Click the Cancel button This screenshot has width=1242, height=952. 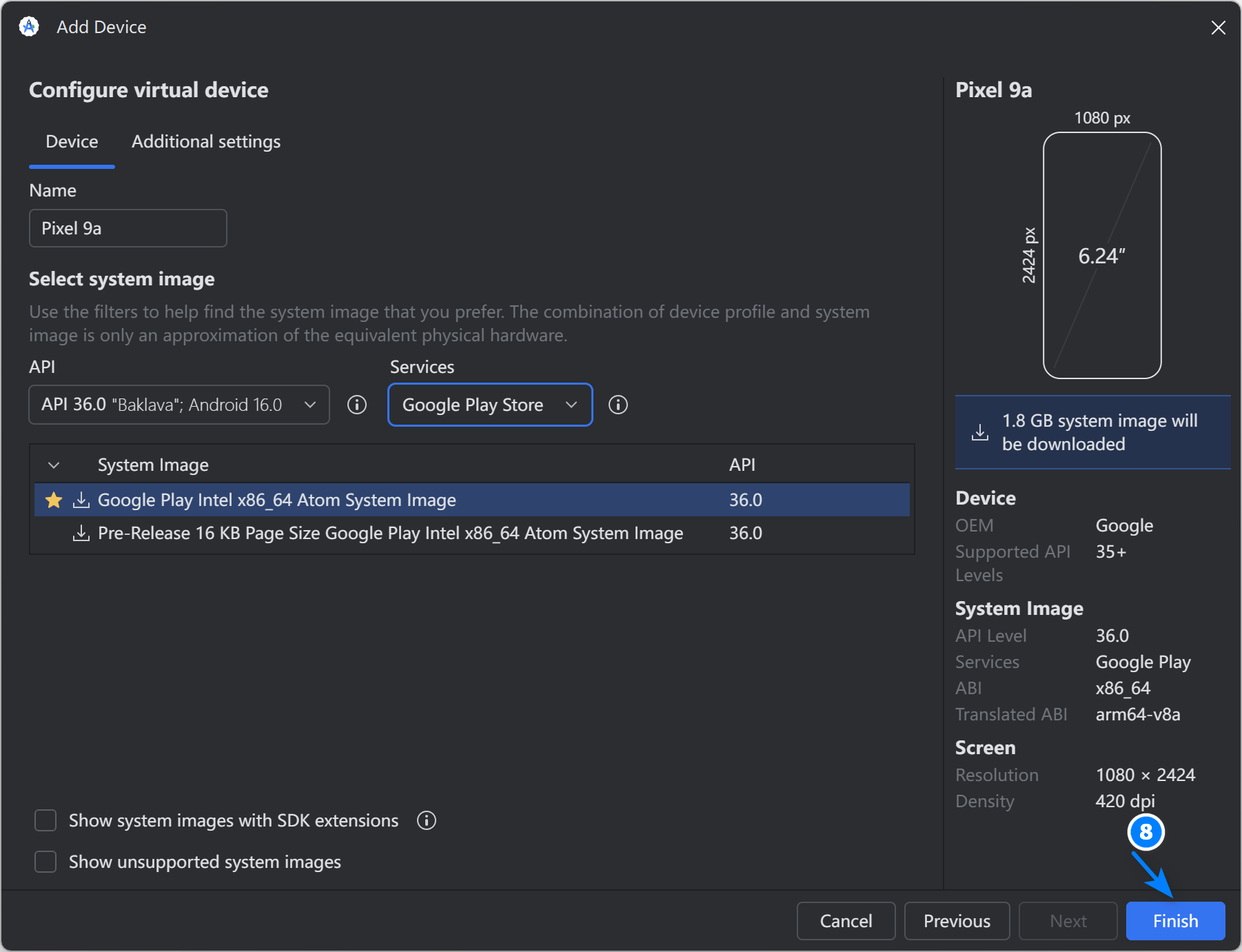coord(845,921)
